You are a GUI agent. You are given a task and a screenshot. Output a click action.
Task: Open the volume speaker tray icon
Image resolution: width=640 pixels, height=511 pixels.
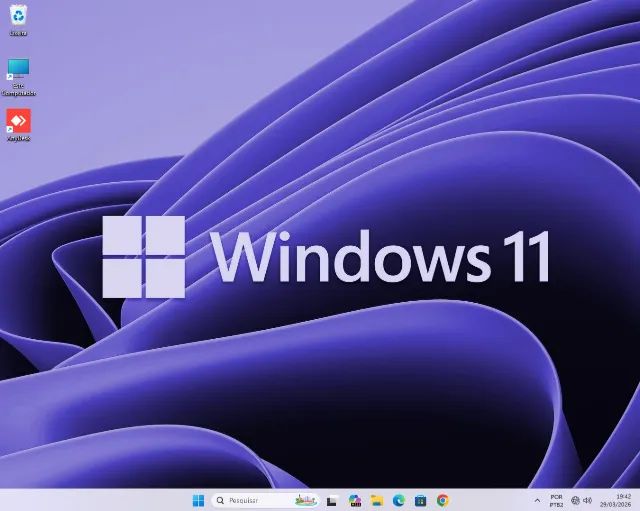click(588, 500)
